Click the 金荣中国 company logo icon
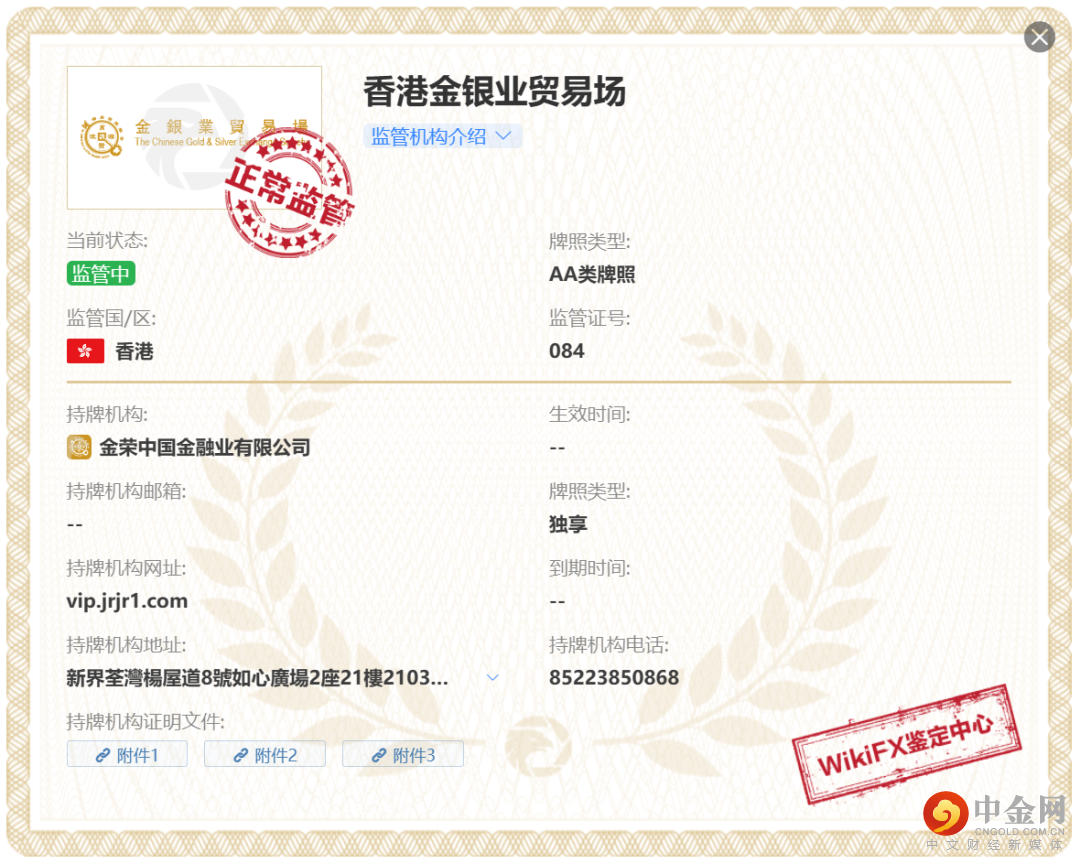Screen dimensions: 1080x863 (79, 447)
